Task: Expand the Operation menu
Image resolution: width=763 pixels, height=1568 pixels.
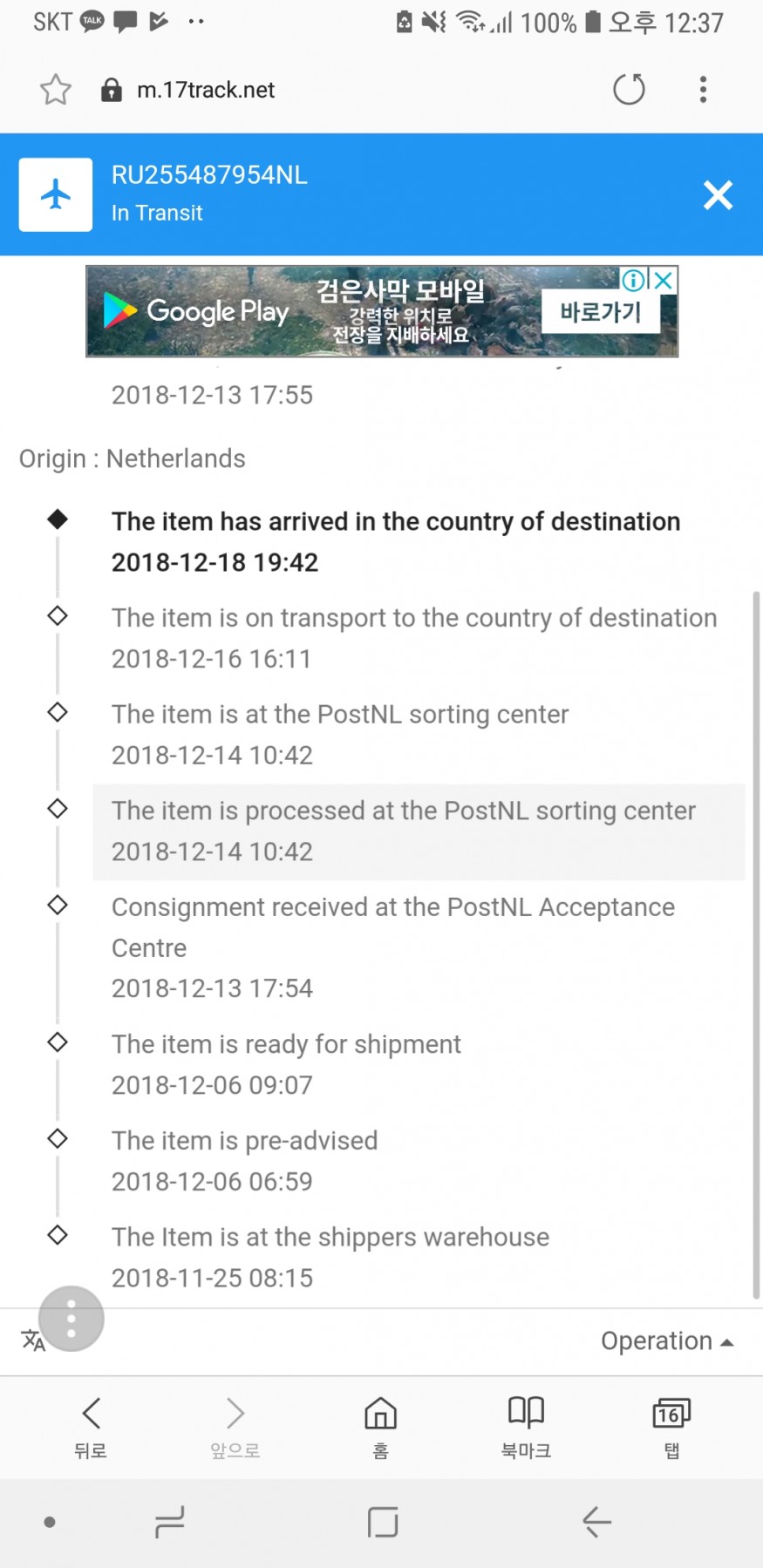Action: (666, 1341)
